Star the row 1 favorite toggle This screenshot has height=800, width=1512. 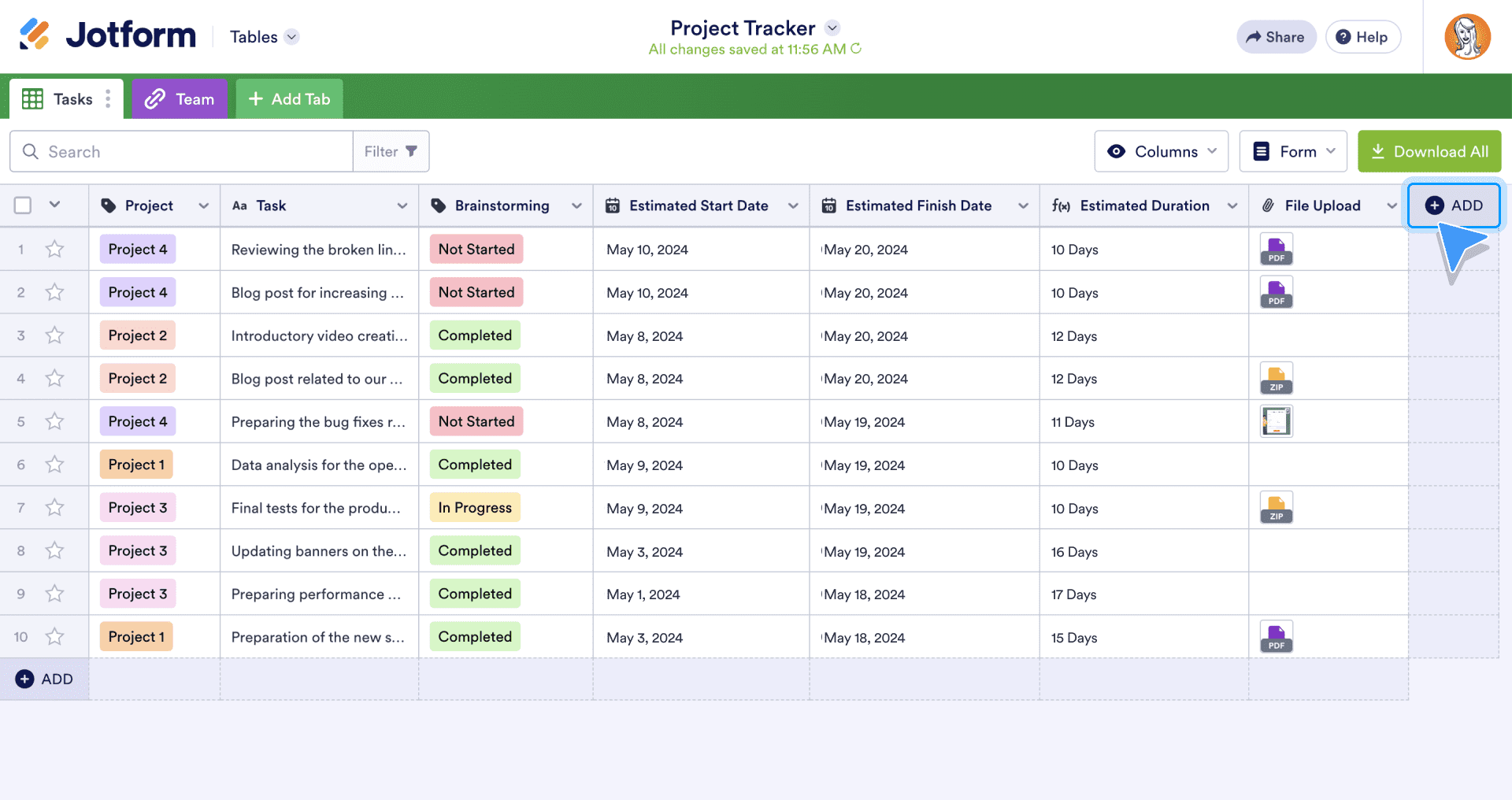(54, 250)
